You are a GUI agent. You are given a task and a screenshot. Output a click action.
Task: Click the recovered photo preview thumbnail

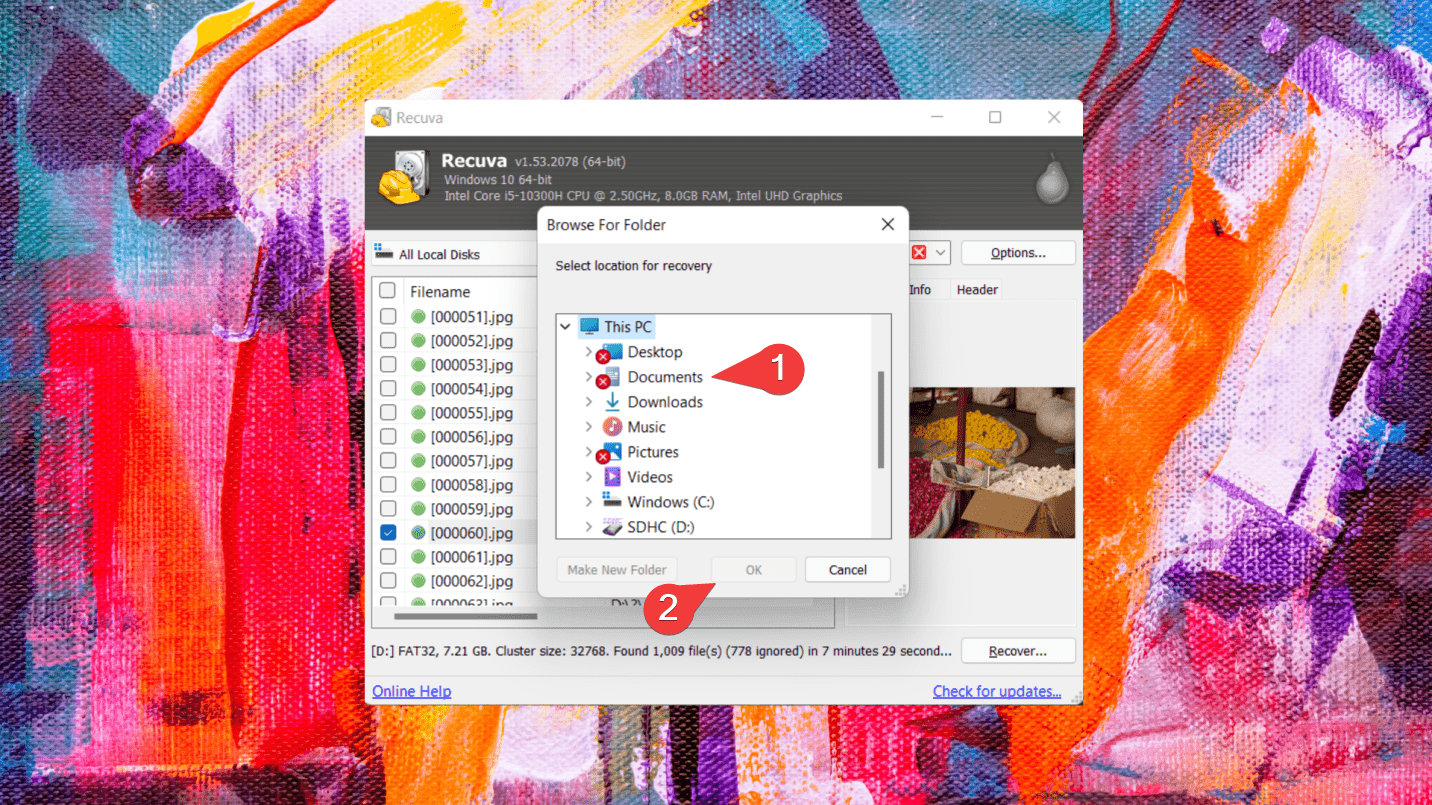[991, 462]
